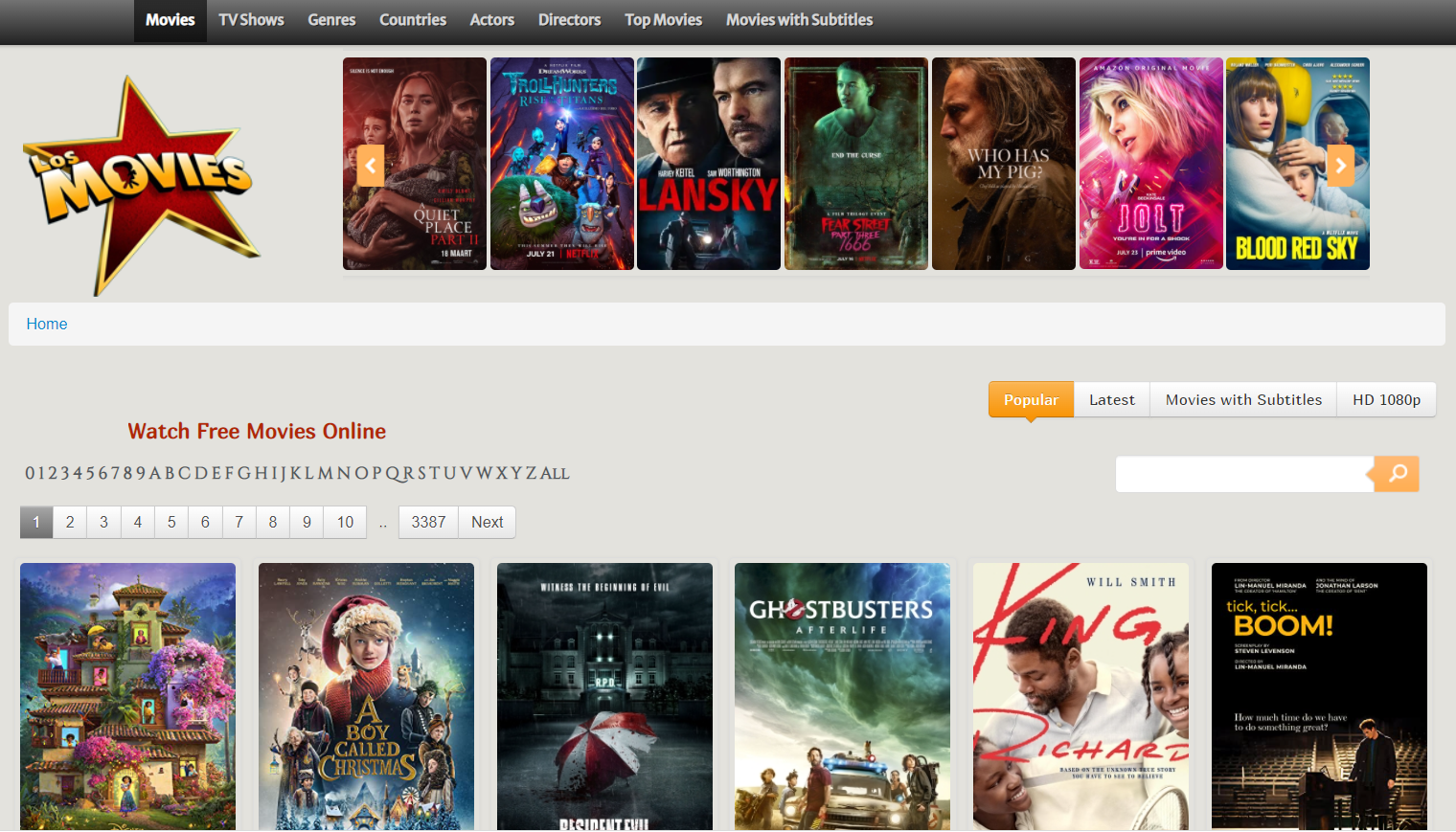Open the Encanto colorful house movie poster
Screen dimensions: 1456x832
(x=127, y=696)
